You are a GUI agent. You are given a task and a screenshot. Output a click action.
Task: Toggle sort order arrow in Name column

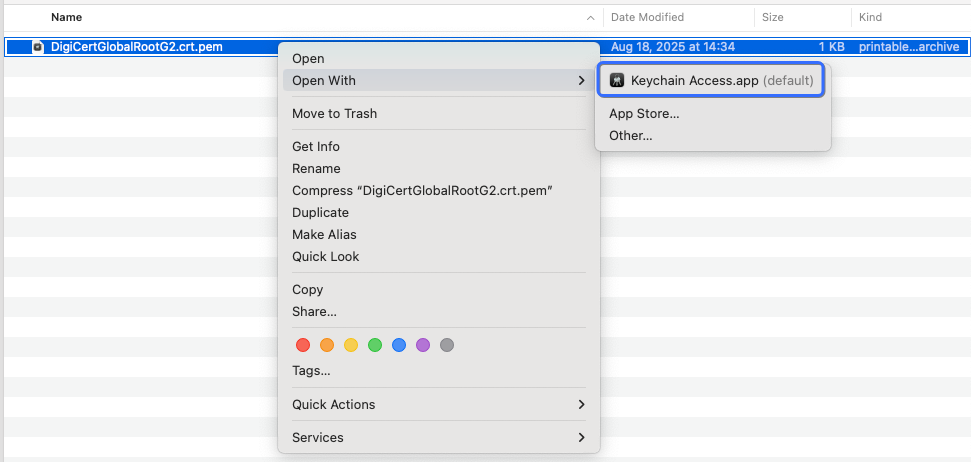590,18
